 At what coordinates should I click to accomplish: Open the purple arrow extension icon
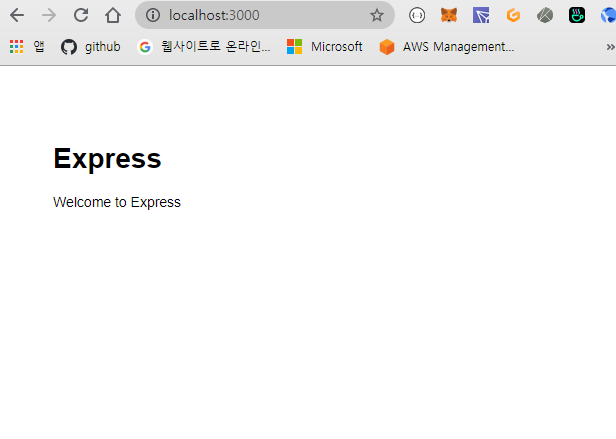(x=481, y=15)
